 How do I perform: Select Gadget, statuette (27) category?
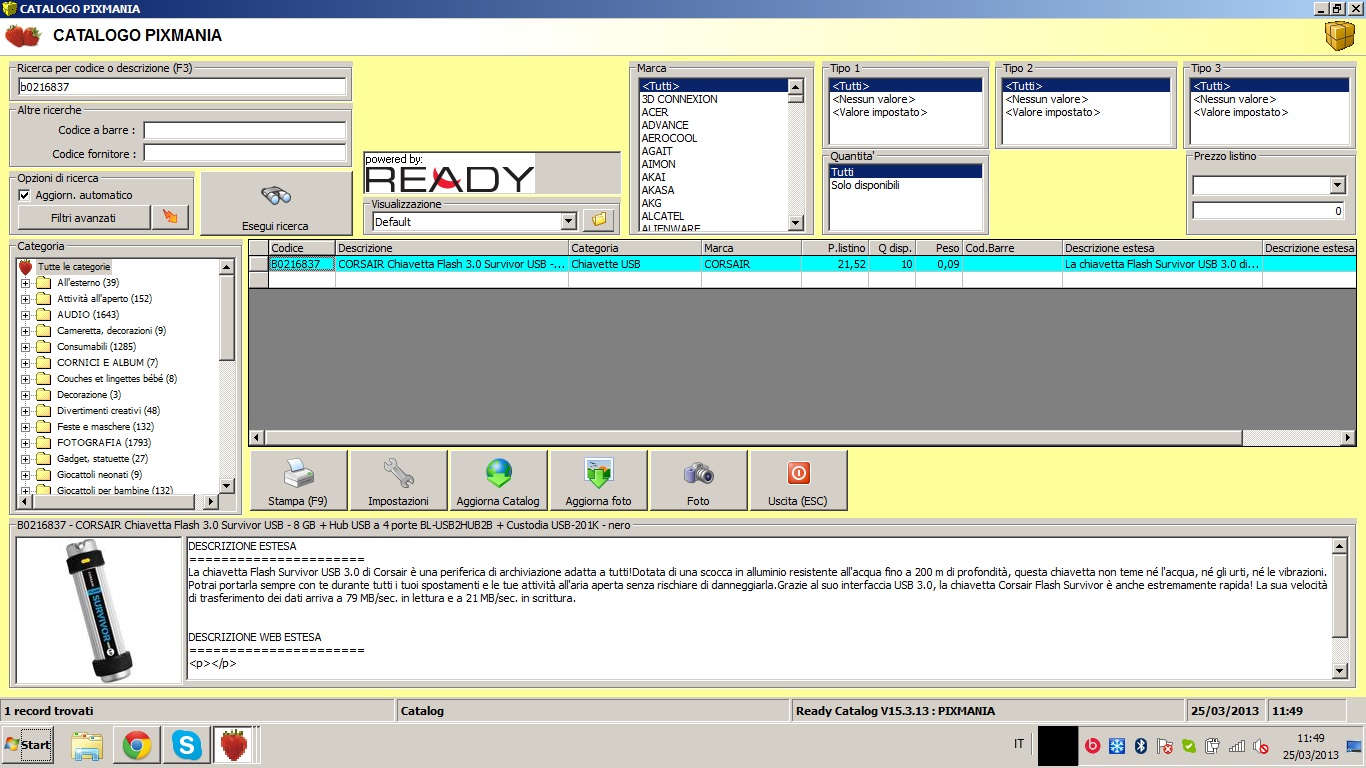point(102,458)
